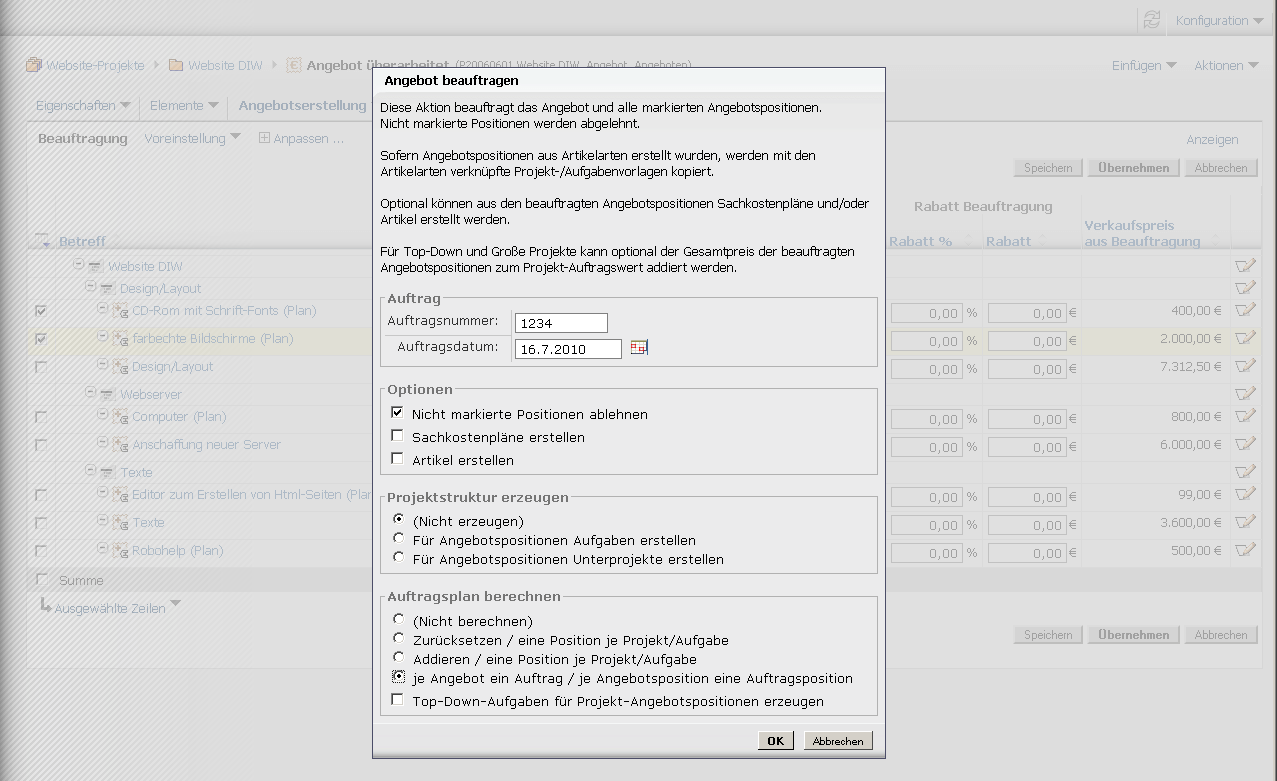Screen dimensions: 1277x781
Task: Click the edit icon in the 2.000,00 € row
Action: (1244, 339)
